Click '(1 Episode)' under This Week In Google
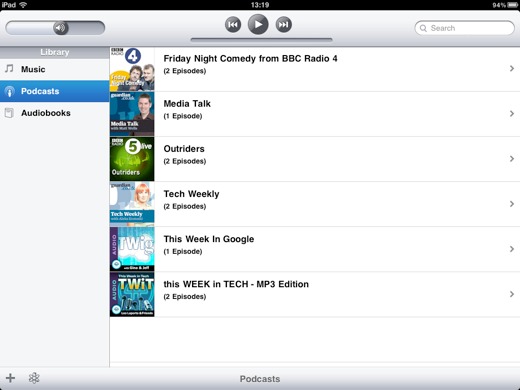This screenshot has height=390, width=520. (183, 251)
